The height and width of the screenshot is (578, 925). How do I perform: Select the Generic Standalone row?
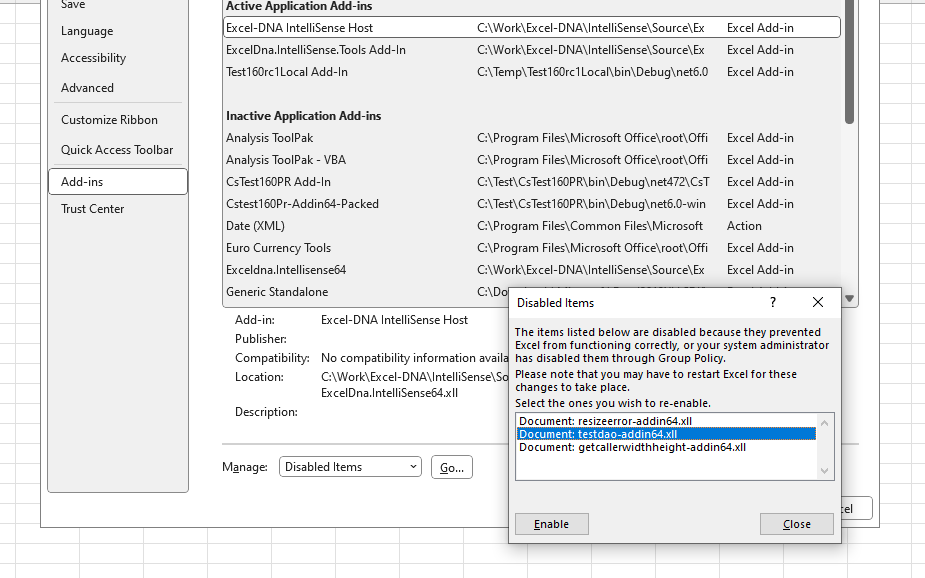(x=366, y=292)
